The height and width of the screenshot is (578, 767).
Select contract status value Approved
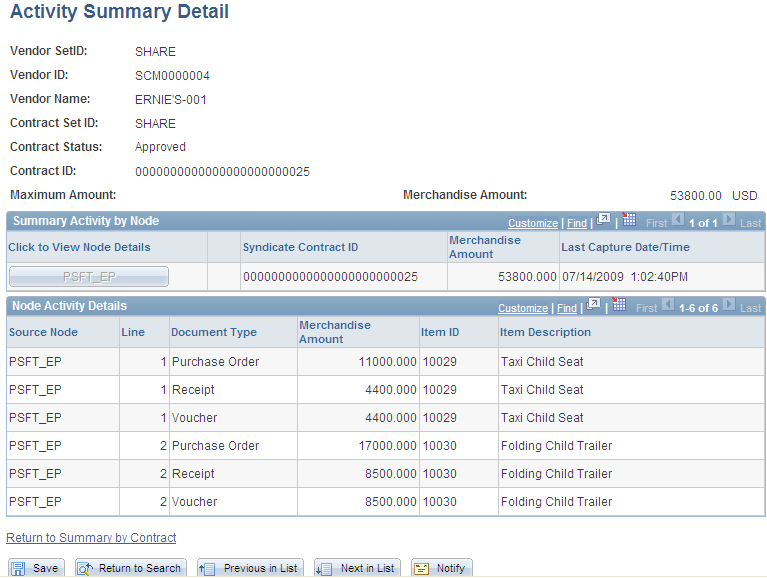(x=160, y=147)
